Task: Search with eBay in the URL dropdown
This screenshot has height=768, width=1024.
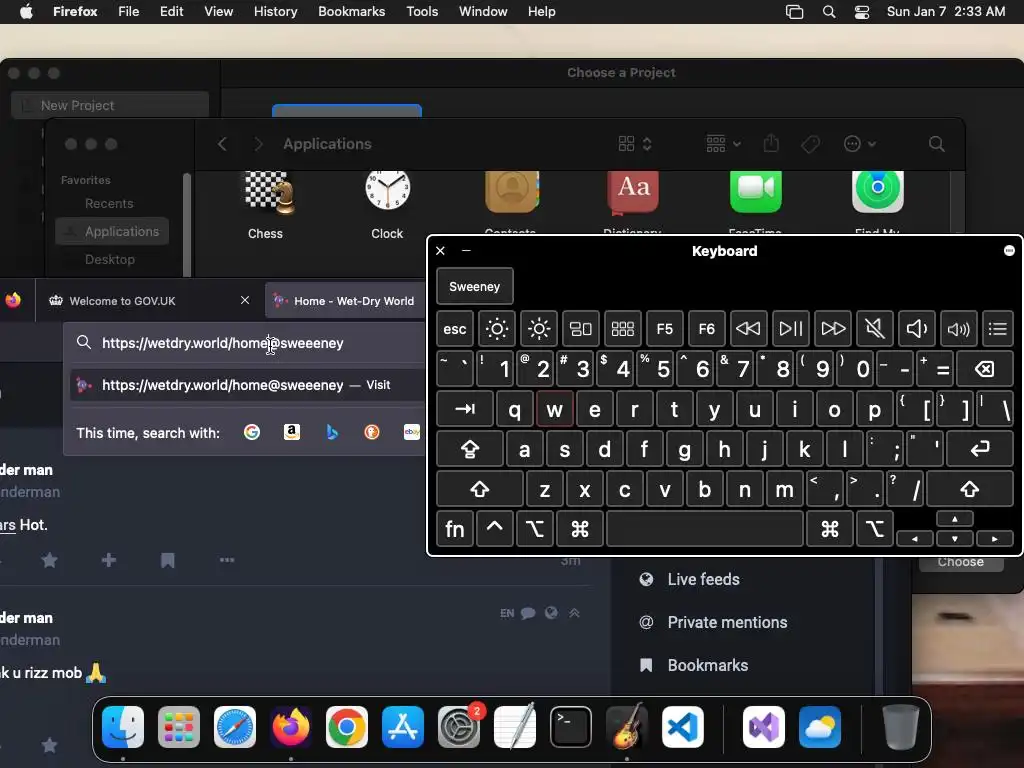Action: tap(412, 432)
